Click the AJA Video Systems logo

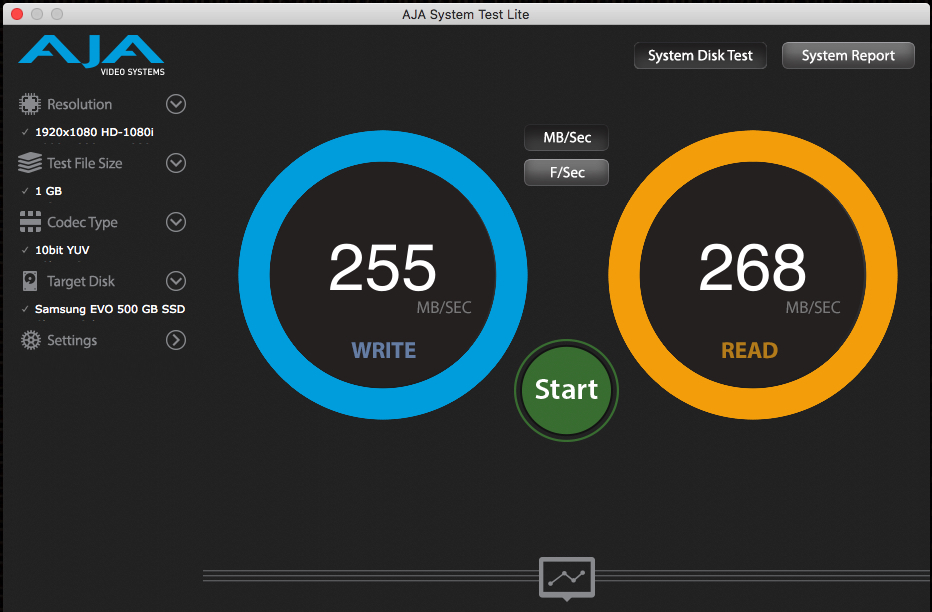click(x=92, y=55)
